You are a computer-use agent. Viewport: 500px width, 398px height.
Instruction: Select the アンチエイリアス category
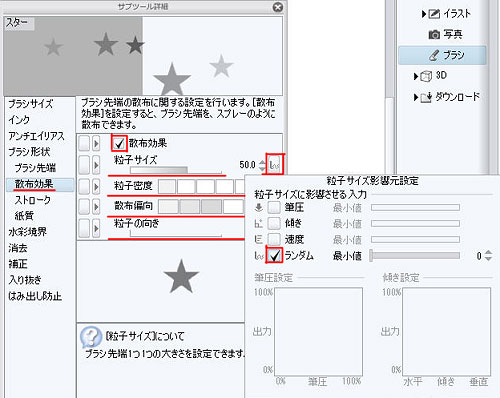[36, 136]
